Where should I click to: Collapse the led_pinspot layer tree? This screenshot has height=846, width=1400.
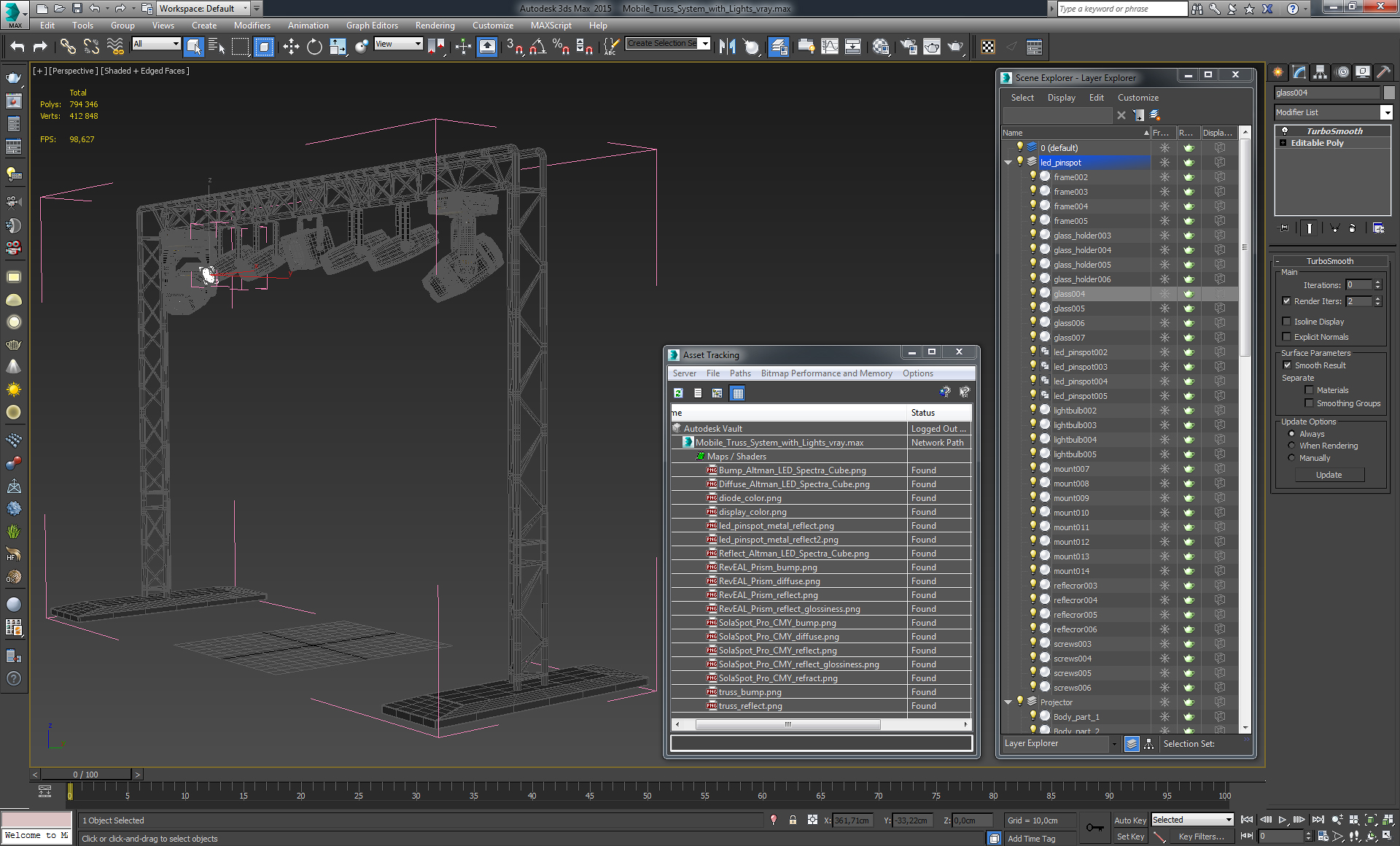1008,163
